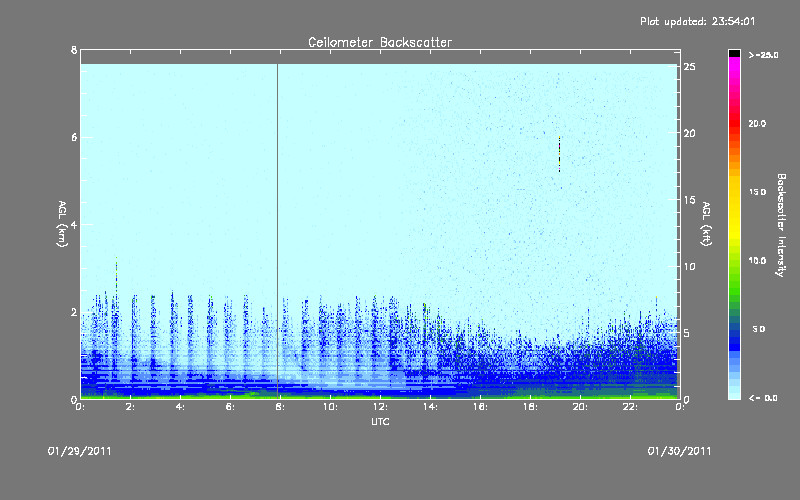This screenshot has height=500, width=800.
Task: Click the '<= 0.0' colorbar label
Action: click(763, 398)
